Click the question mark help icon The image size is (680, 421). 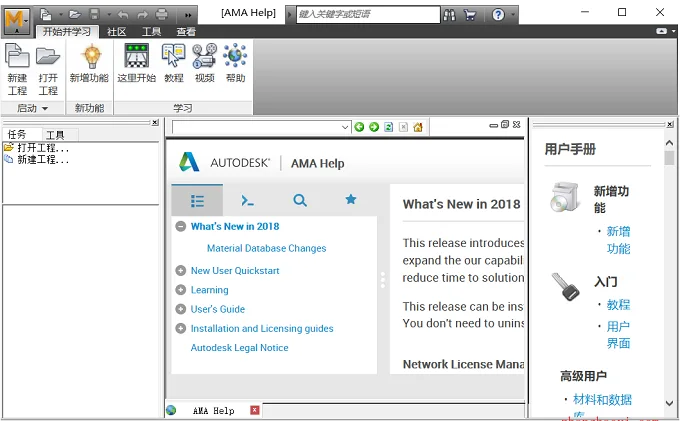(x=498, y=15)
